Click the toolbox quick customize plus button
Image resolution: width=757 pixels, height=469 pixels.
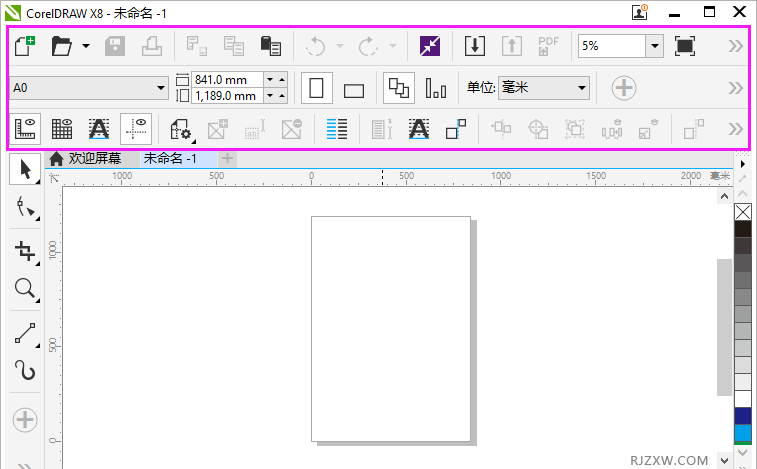coord(25,419)
